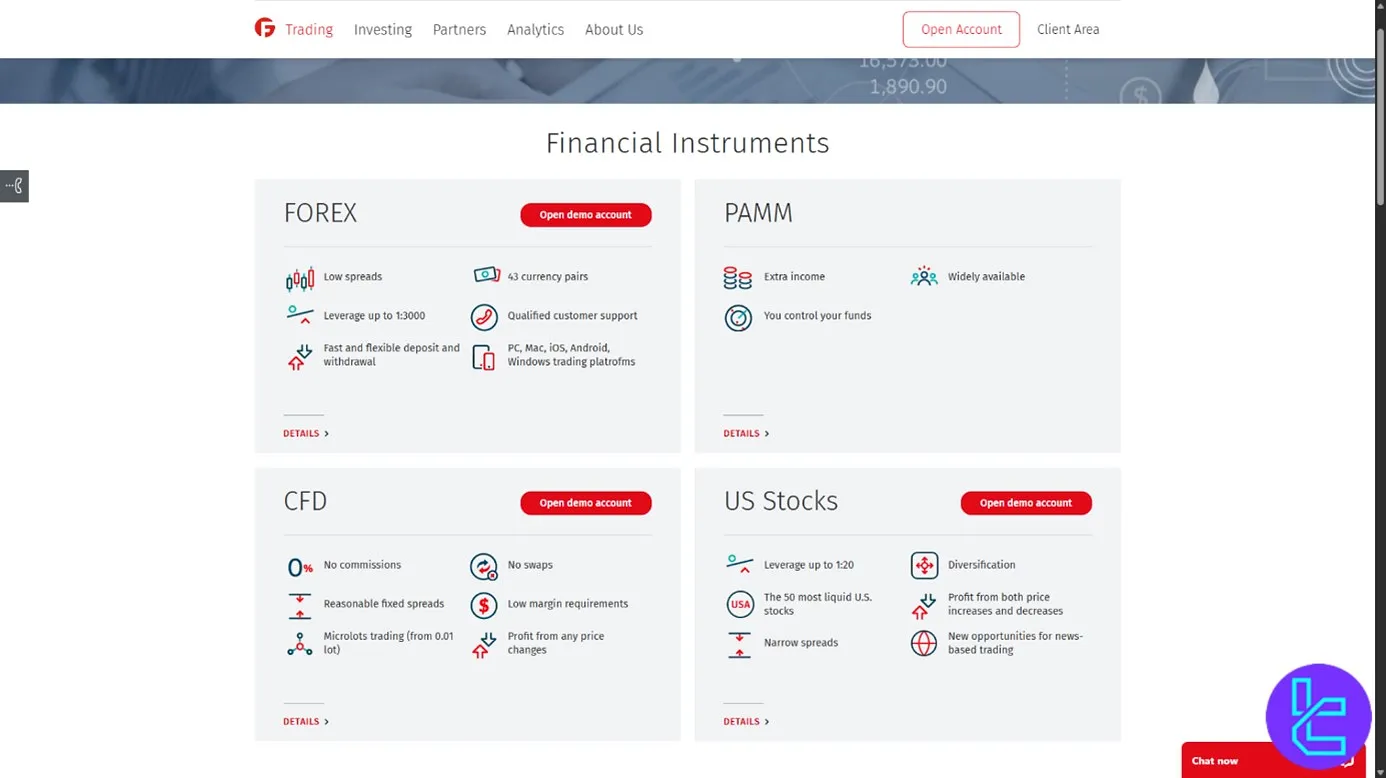Click the USA icon for most liquid stocks

(740, 605)
